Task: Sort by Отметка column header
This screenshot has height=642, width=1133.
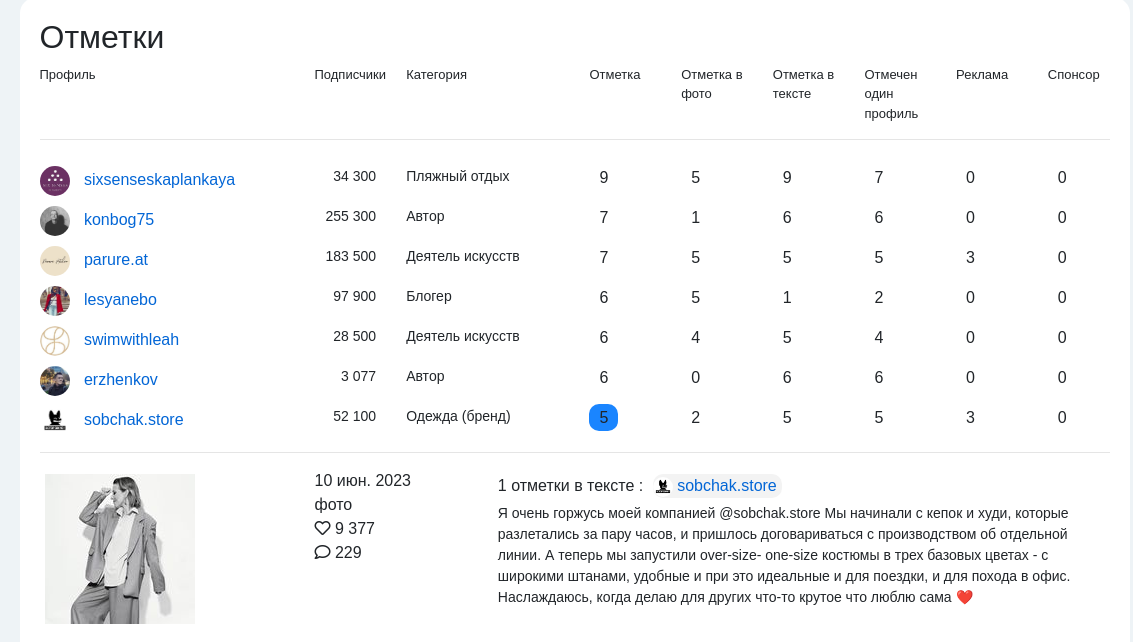Action: pos(615,74)
